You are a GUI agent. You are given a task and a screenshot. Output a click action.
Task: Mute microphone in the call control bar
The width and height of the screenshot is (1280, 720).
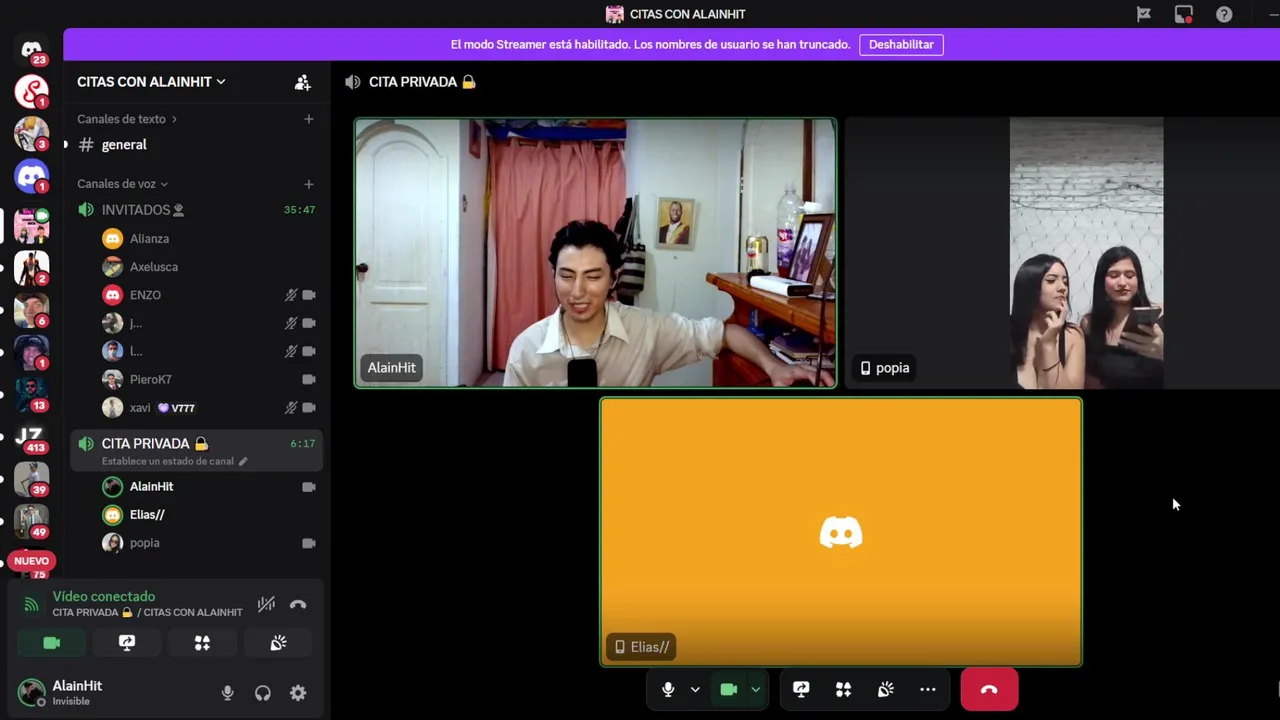point(668,689)
